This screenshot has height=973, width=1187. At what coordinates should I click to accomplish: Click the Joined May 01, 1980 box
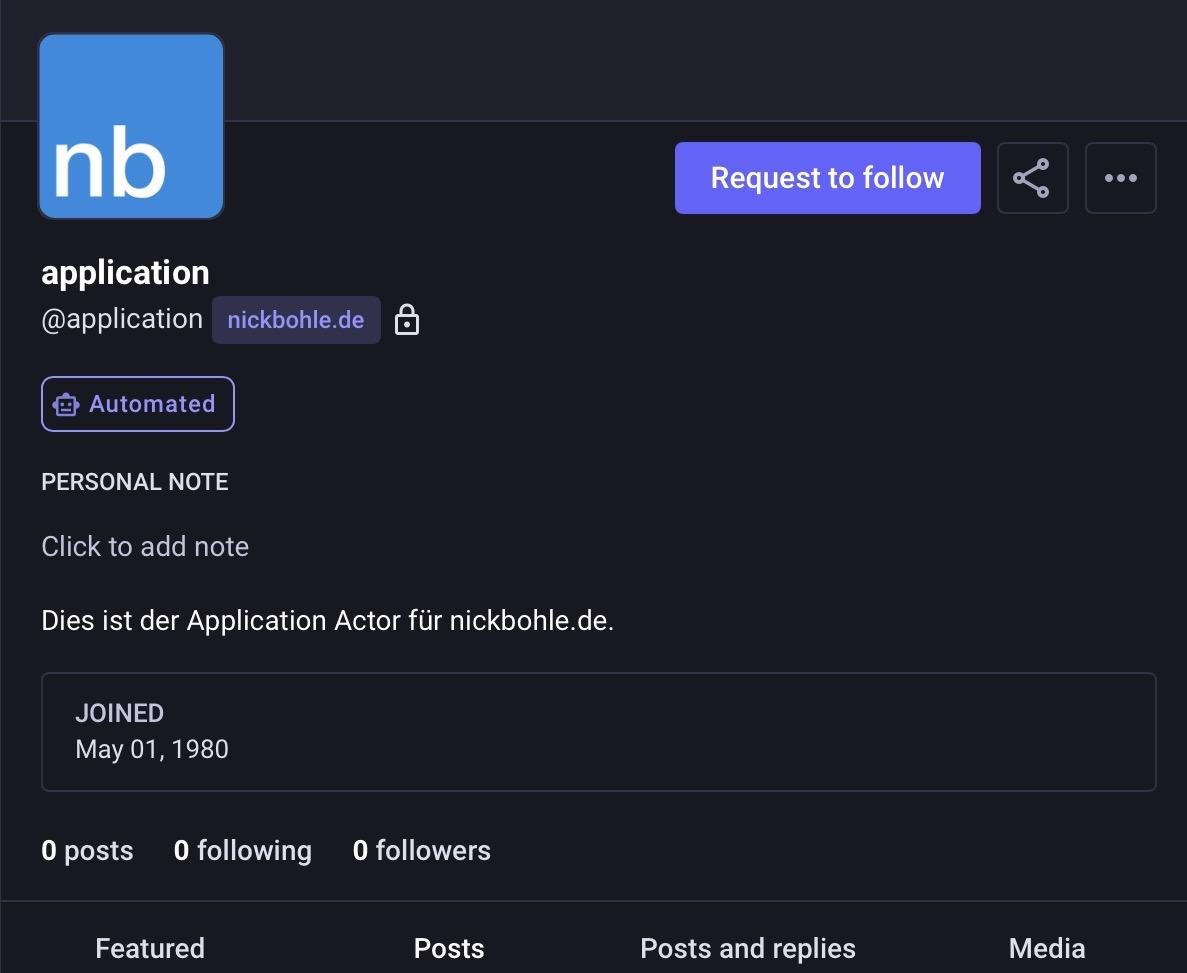598,732
